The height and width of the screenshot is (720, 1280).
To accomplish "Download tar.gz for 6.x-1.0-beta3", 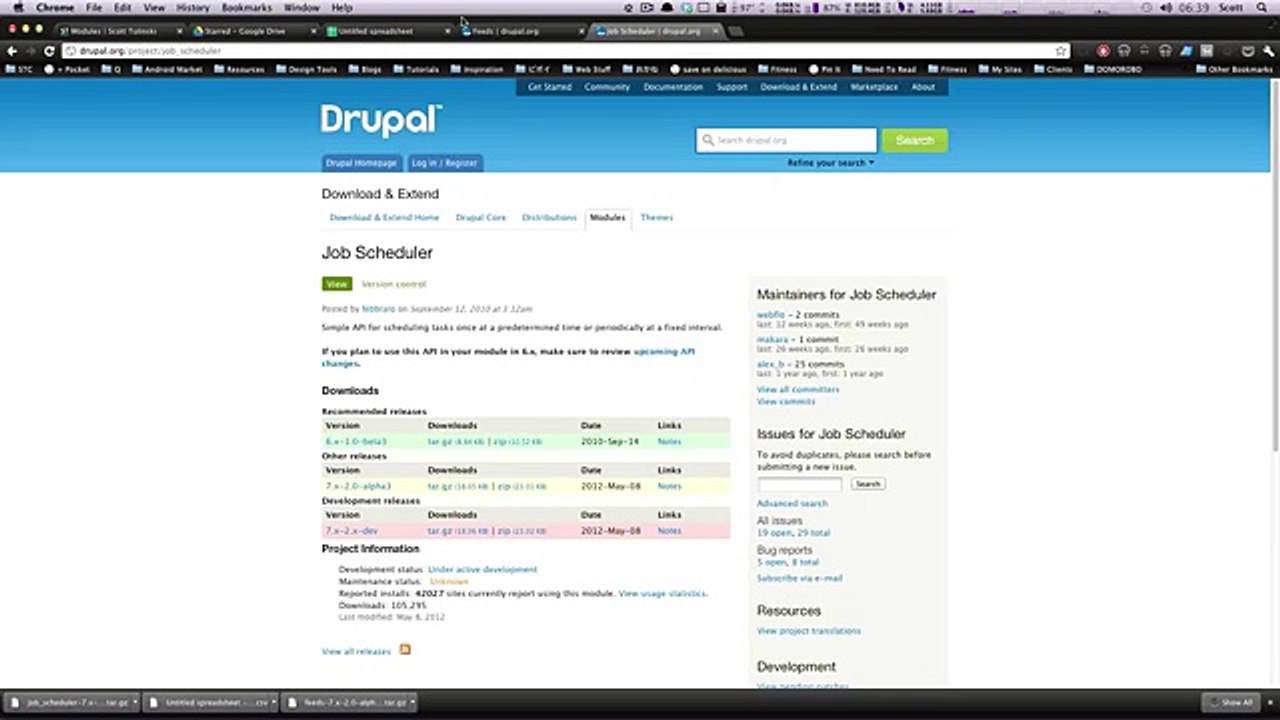I will pos(439,441).
